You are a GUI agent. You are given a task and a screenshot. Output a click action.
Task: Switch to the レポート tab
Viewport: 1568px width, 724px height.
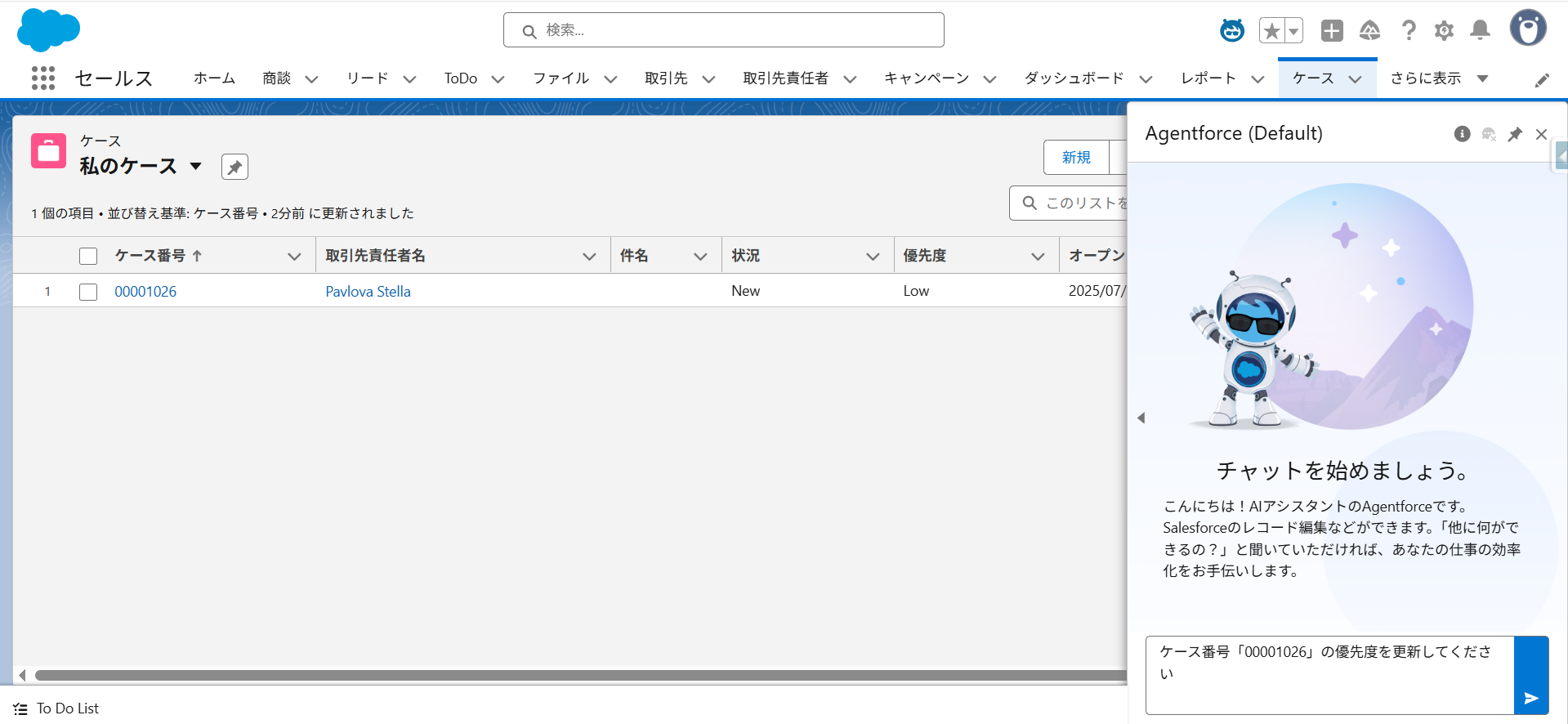click(x=1208, y=78)
